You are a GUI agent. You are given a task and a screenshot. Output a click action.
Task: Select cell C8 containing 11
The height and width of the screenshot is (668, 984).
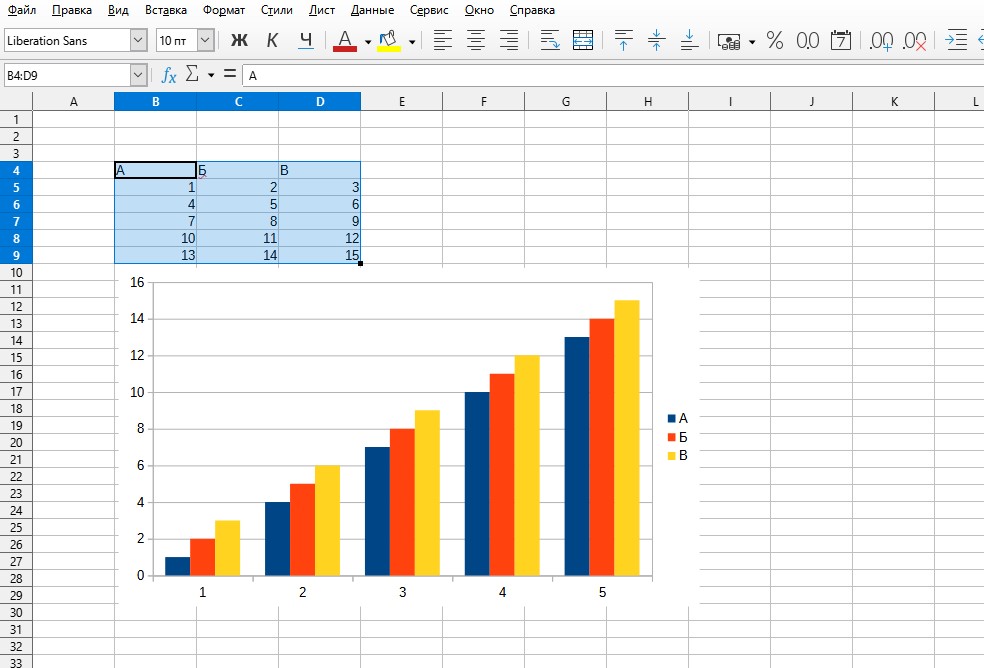[238, 238]
